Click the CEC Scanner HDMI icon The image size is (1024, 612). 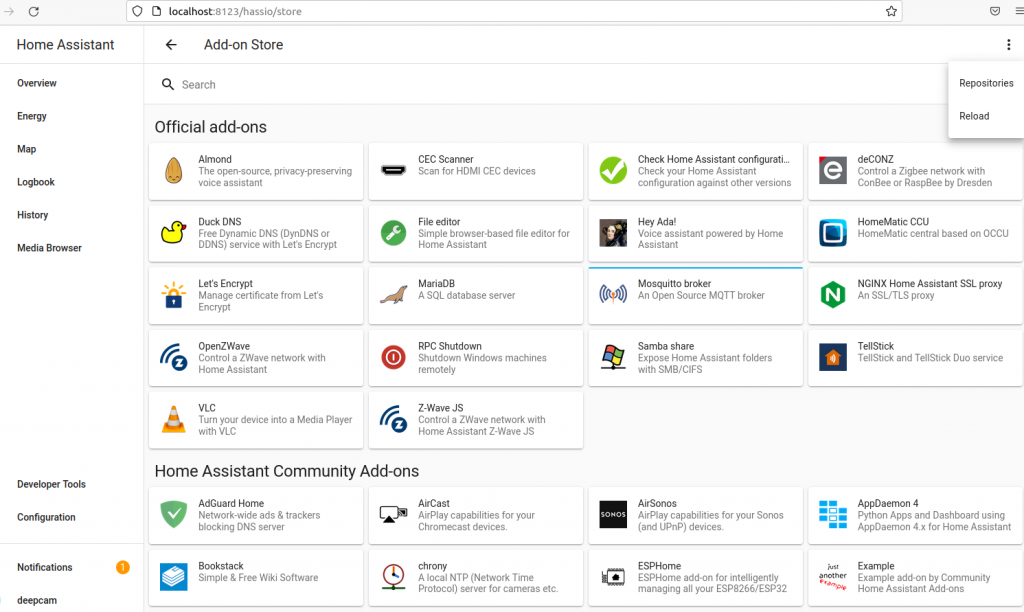(393, 171)
